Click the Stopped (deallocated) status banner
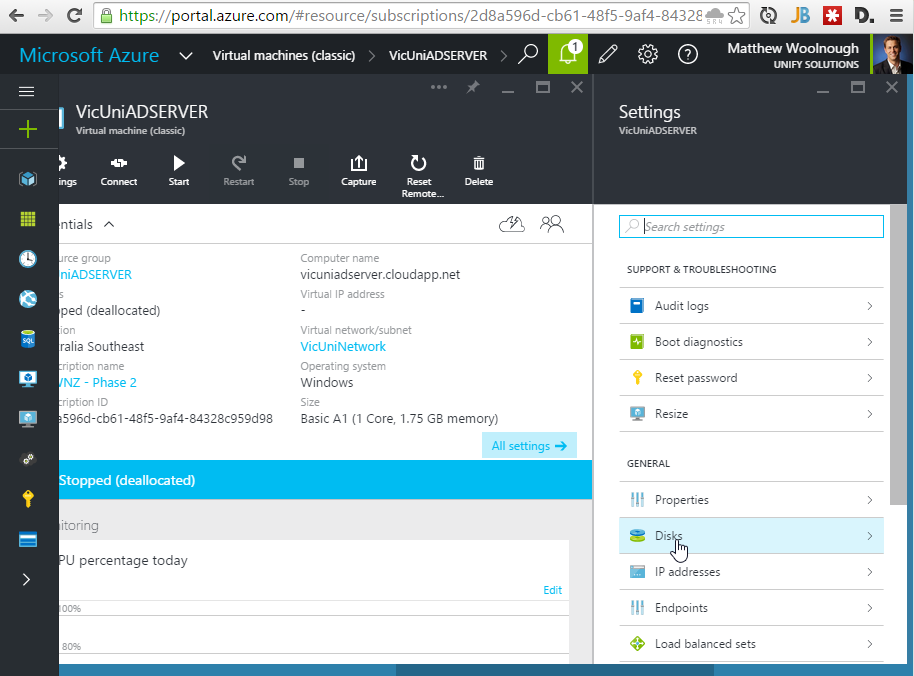 (x=325, y=480)
